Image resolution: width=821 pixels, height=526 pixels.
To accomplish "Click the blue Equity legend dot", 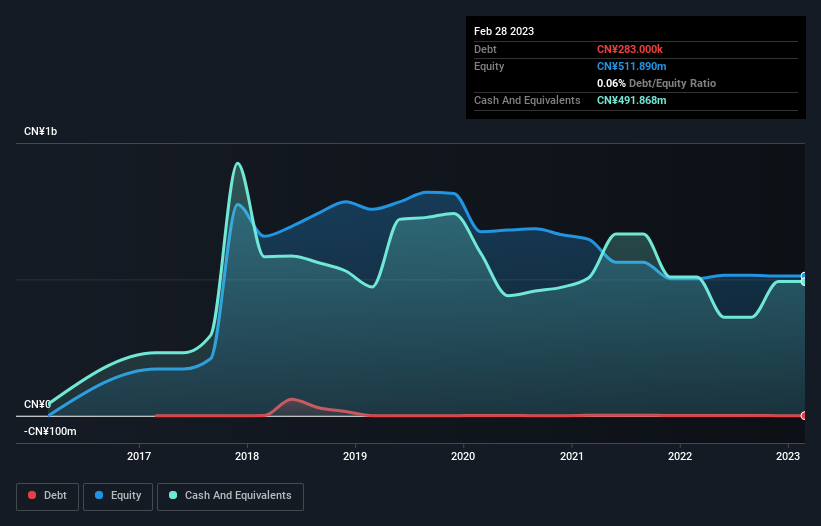I will (99, 495).
